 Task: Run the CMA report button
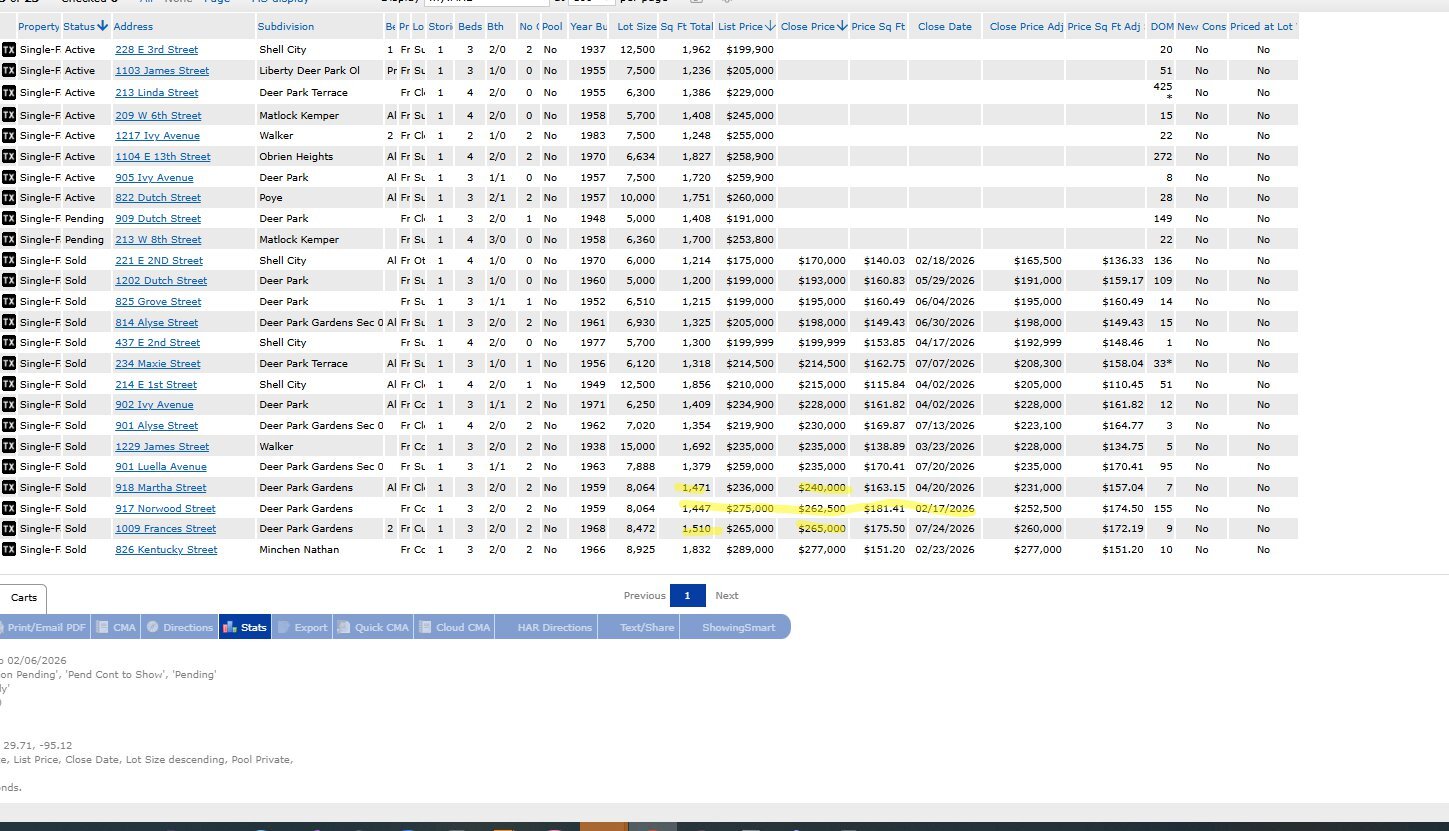116,627
